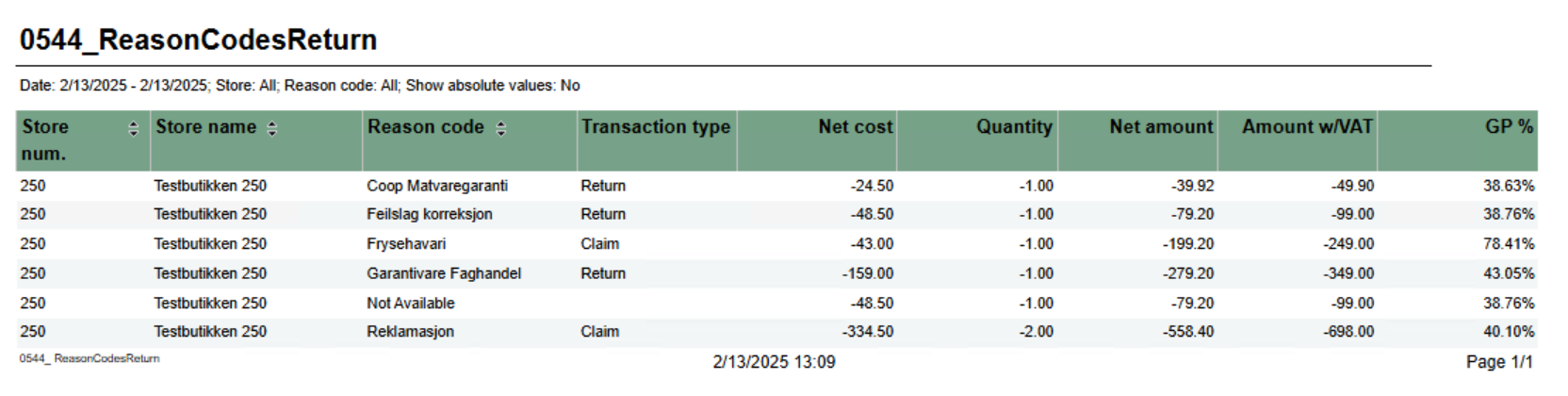The width and height of the screenshot is (1568, 396).
Task: Select the Amount w/VAT column header
Action: tap(1307, 127)
